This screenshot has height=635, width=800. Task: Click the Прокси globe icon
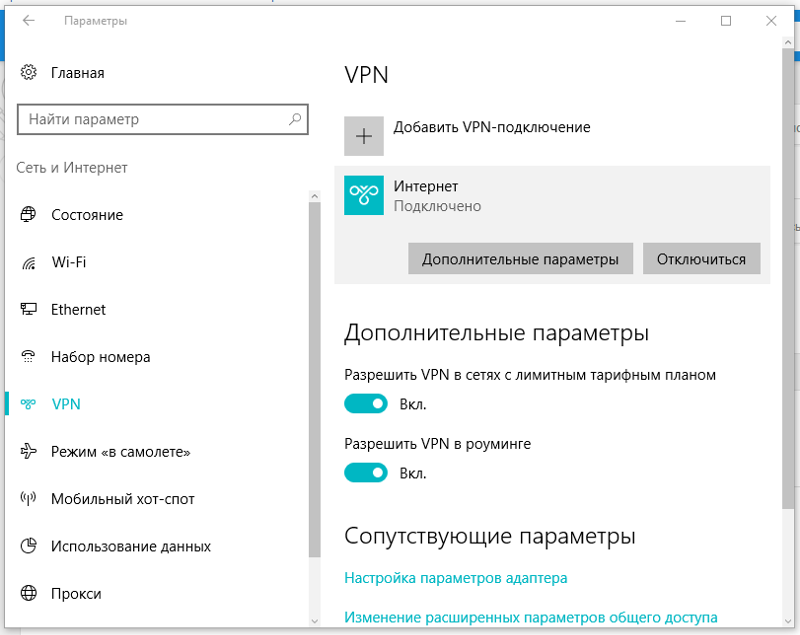(29, 593)
